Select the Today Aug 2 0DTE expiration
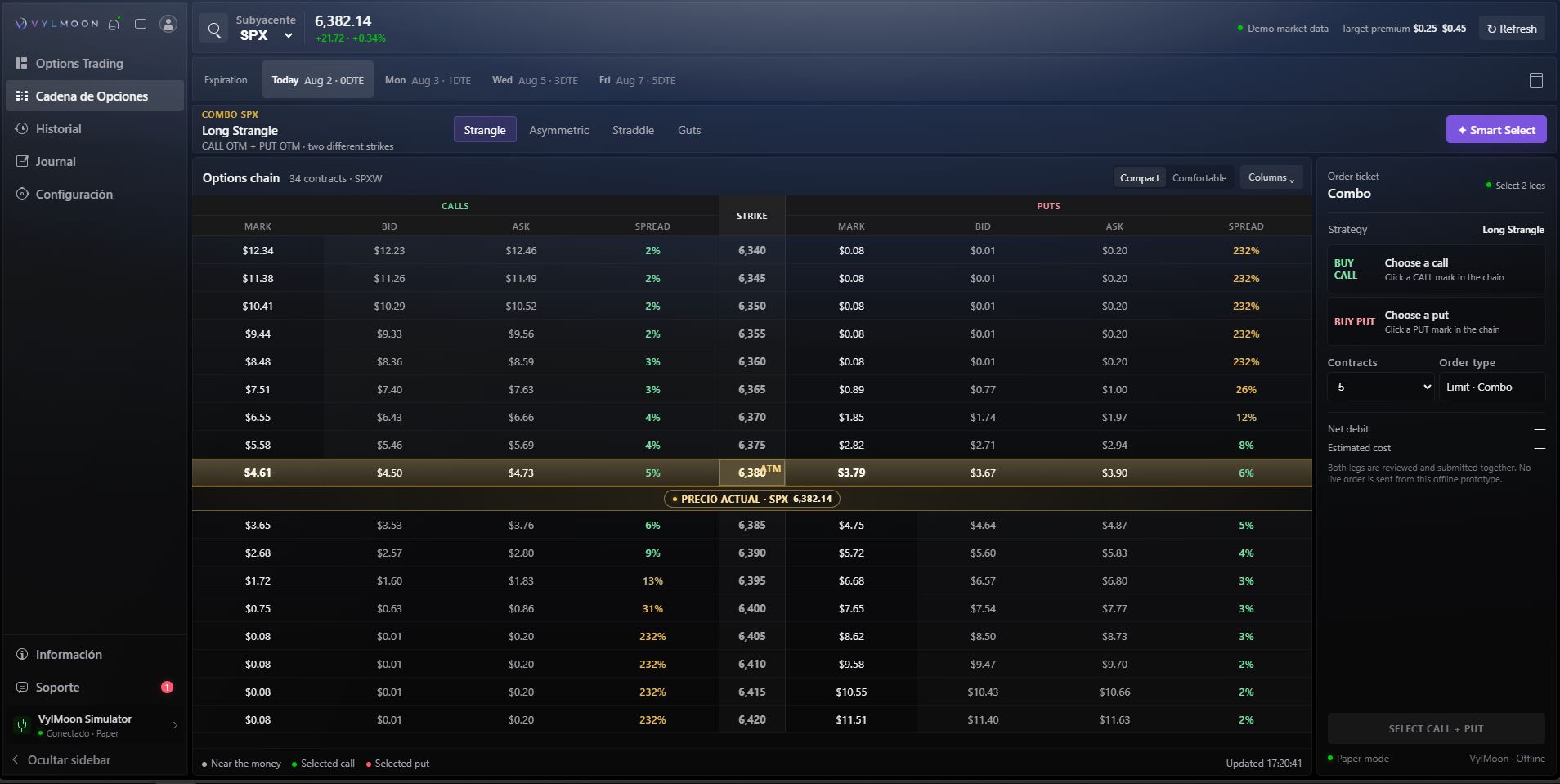Viewport: 1560px width, 784px height. [318, 80]
